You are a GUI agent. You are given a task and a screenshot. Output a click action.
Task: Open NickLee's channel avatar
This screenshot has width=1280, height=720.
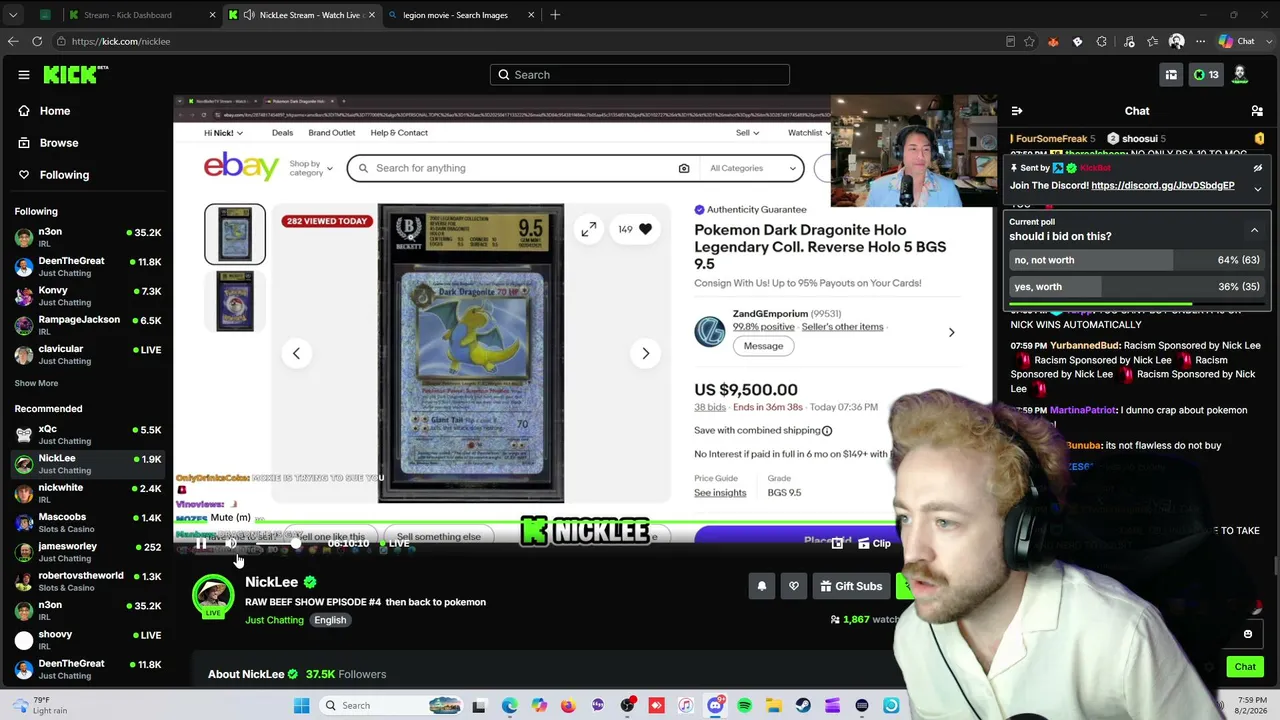click(213, 595)
